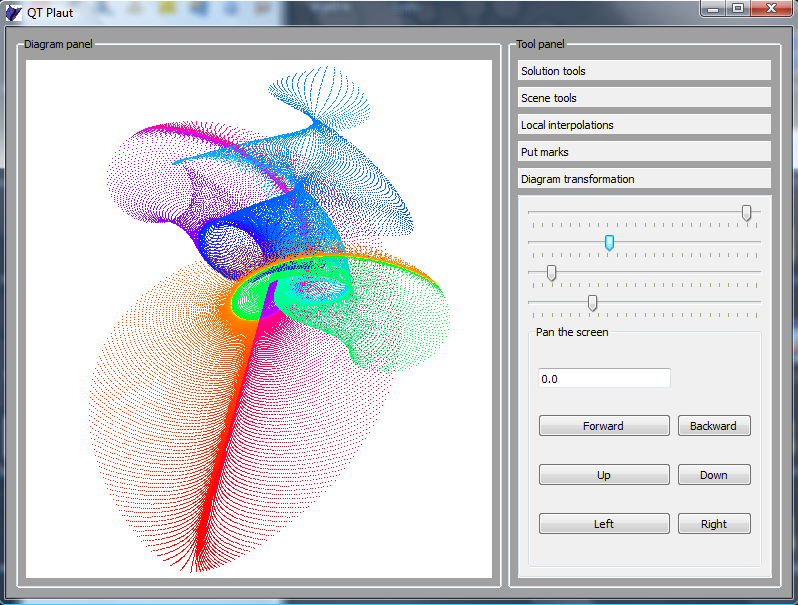The width and height of the screenshot is (798, 605).
Task: Expand the Solution tools section
Action: 644,71
